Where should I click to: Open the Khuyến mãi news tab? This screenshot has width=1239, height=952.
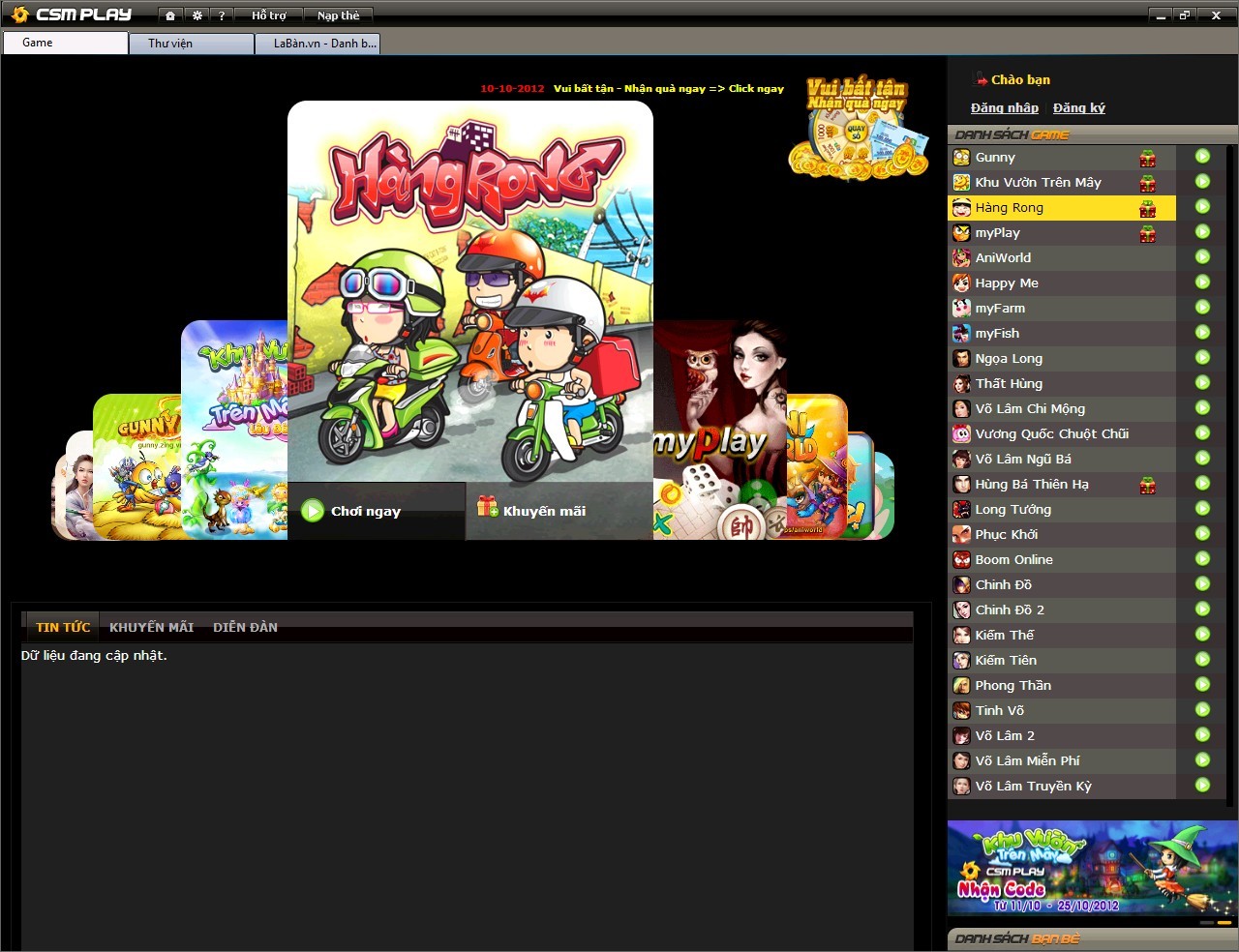tap(151, 627)
